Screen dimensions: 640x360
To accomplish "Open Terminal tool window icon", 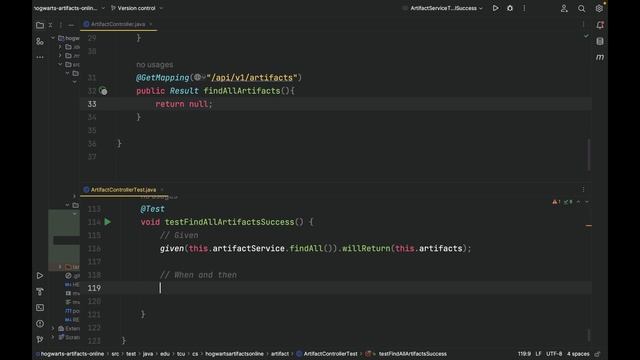I will point(40,307).
